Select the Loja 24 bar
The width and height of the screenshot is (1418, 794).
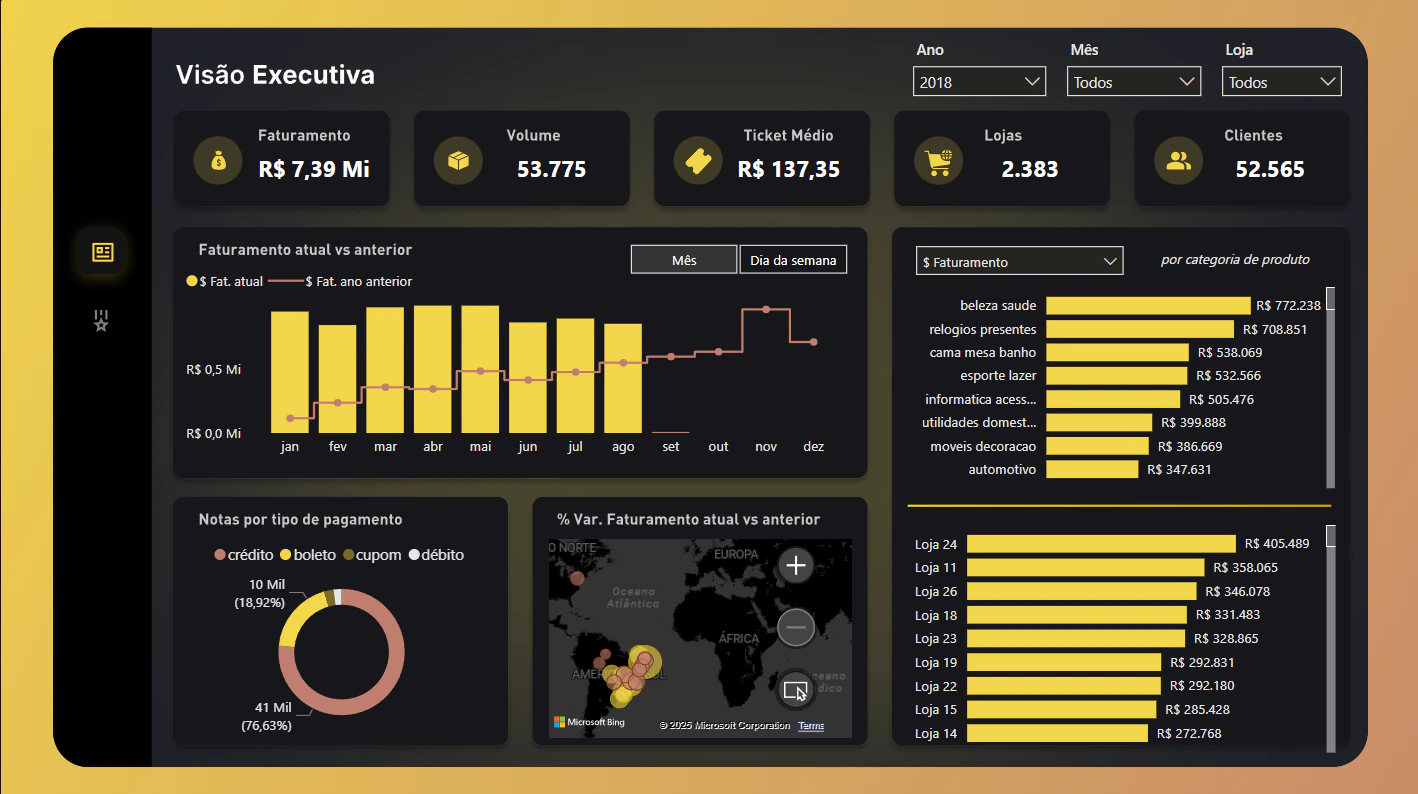click(x=1101, y=544)
